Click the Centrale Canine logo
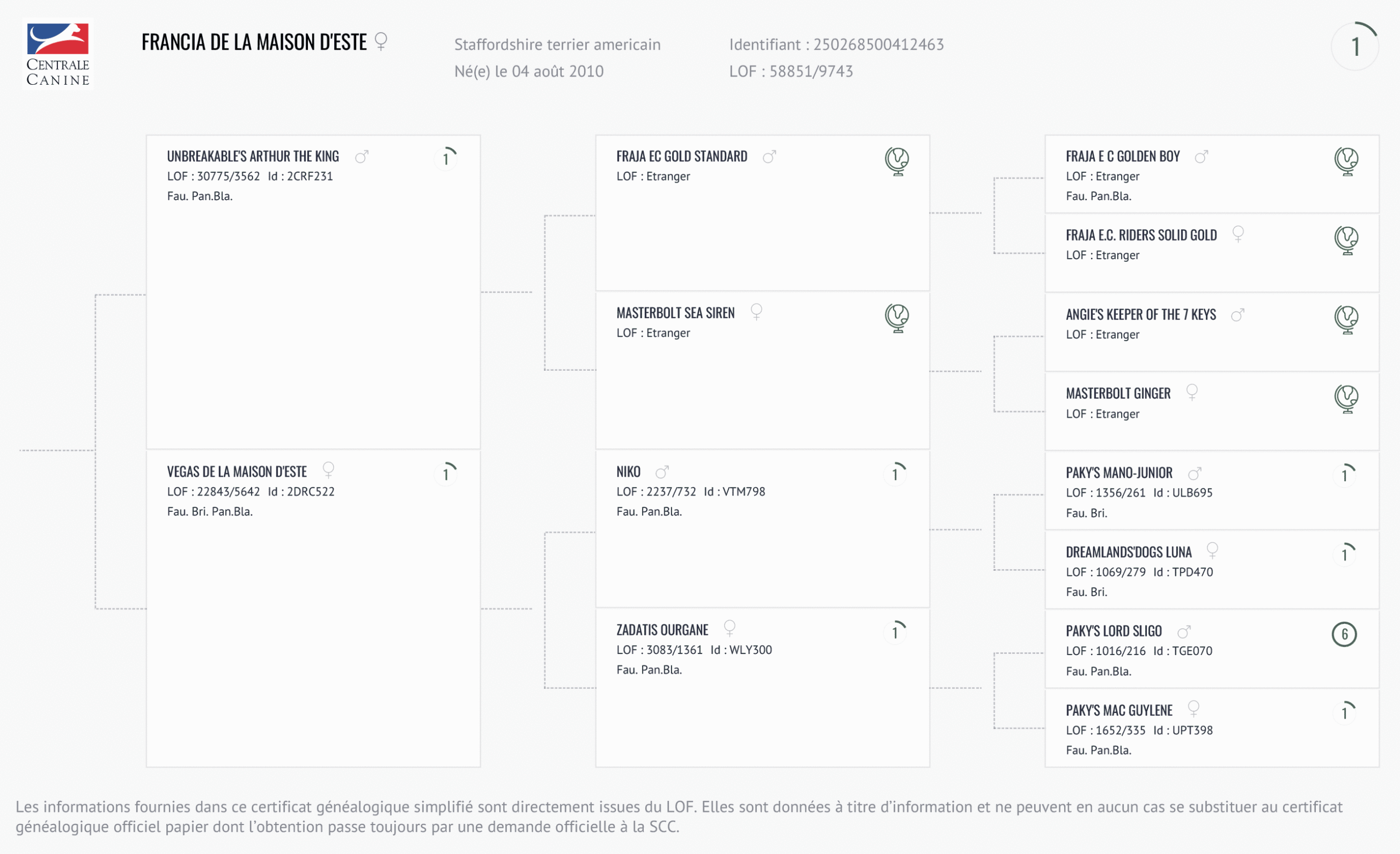Image resolution: width=1400 pixels, height=854 pixels. point(58,55)
